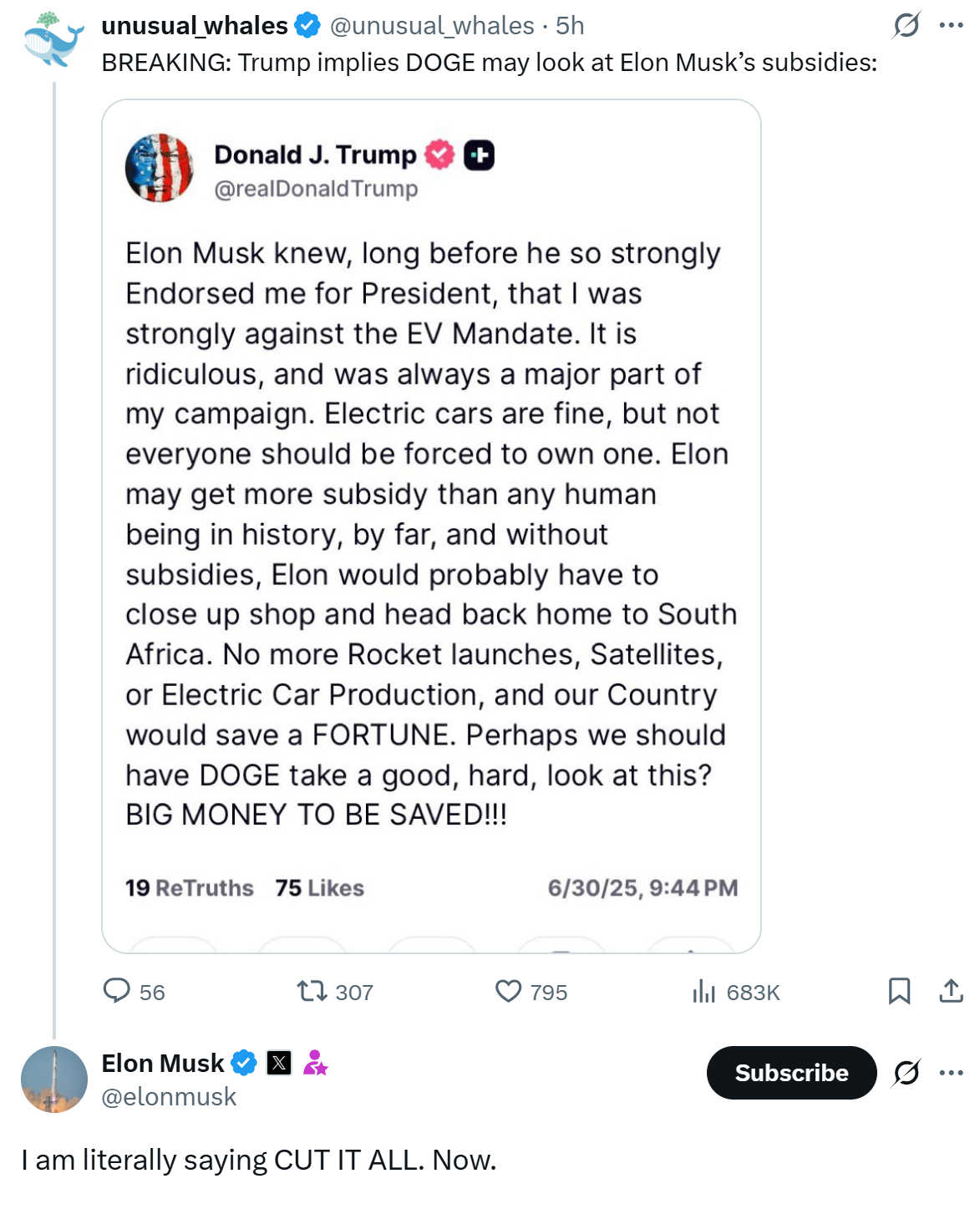Viewport: 980px width, 1209px height.
Task: Click Elon Musk's blue verified checkmark
Action: pos(244,1063)
